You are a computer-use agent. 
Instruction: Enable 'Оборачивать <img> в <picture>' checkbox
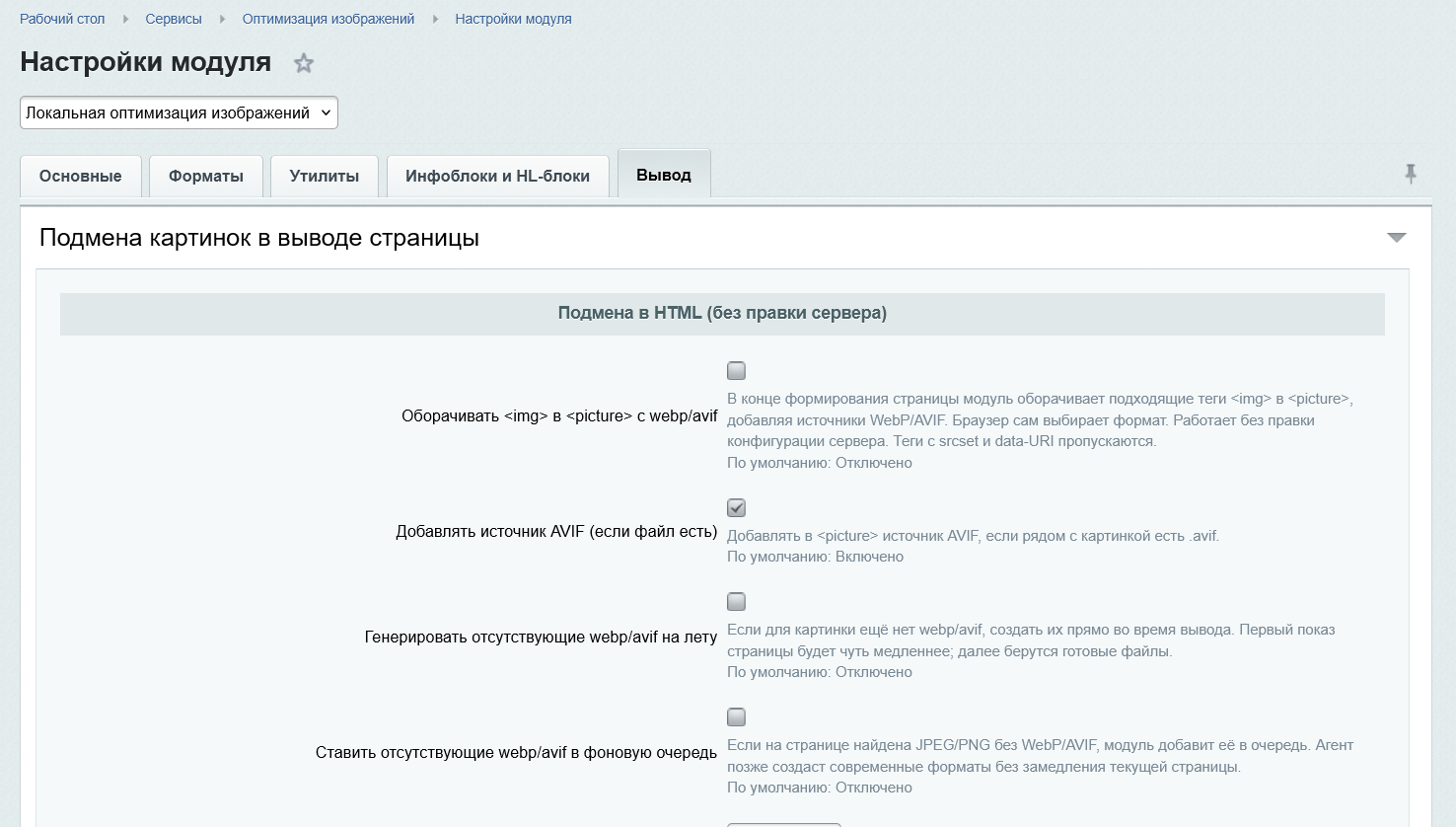click(736, 371)
